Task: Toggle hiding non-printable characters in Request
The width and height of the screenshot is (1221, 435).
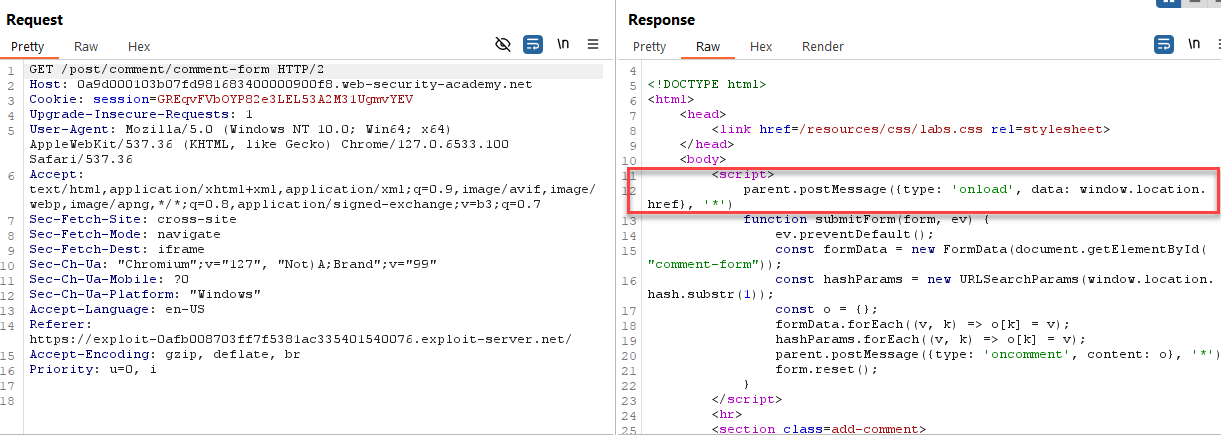Action: (x=504, y=44)
